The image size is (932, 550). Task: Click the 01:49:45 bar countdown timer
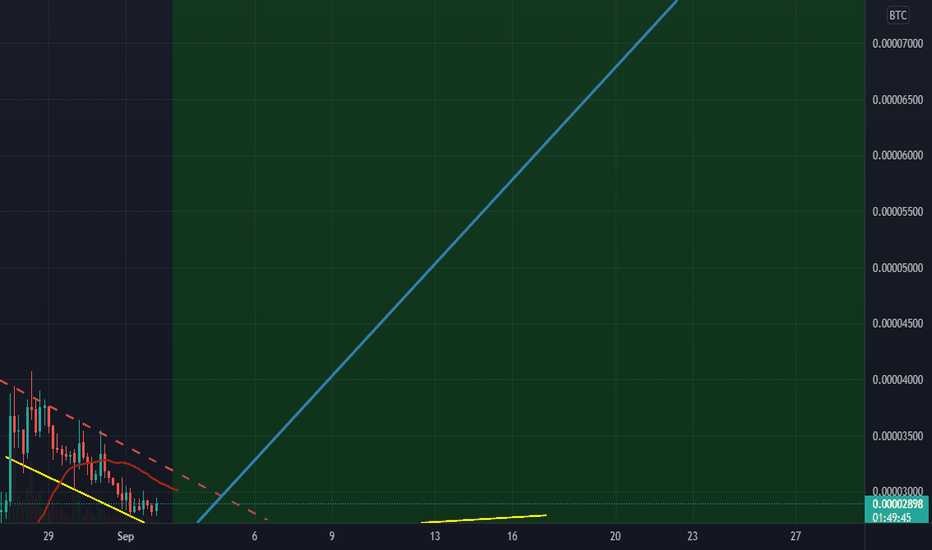[x=892, y=517]
